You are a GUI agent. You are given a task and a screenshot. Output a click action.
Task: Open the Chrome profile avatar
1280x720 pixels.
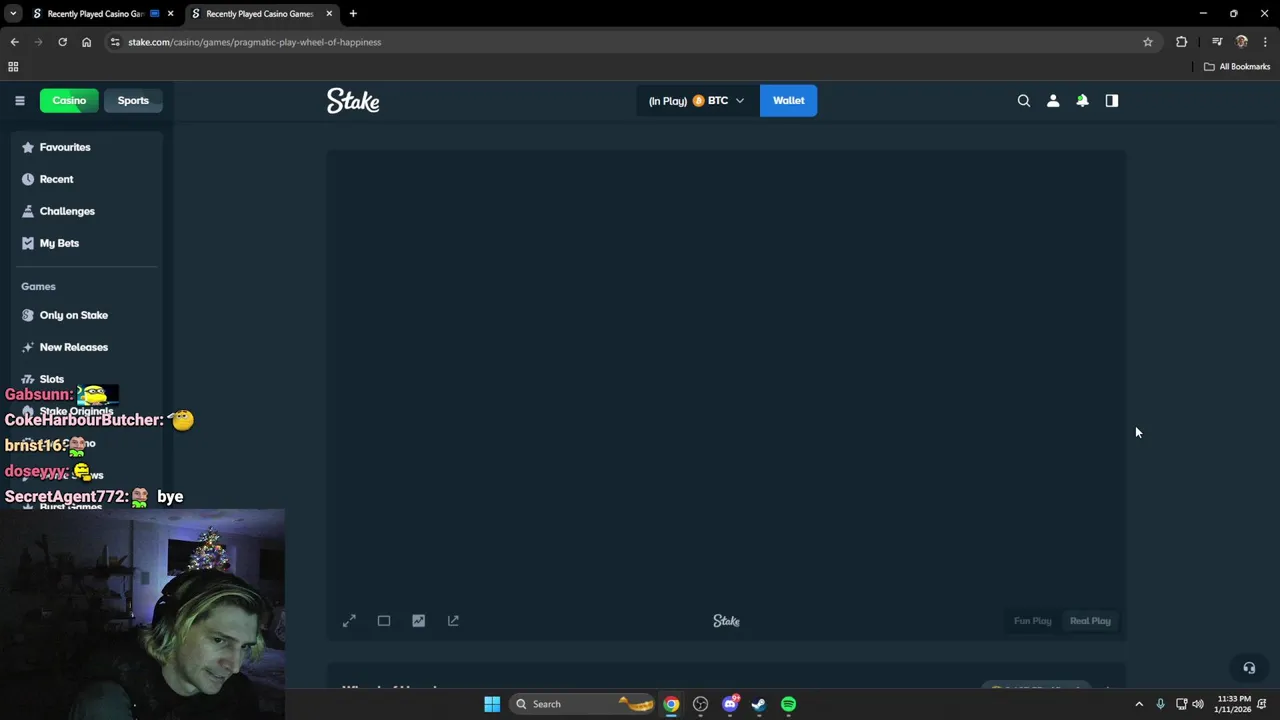coord(1242,42)
